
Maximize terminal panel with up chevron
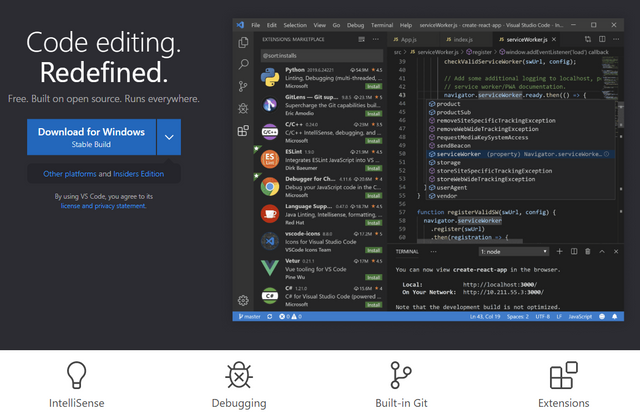pos(602,251)
